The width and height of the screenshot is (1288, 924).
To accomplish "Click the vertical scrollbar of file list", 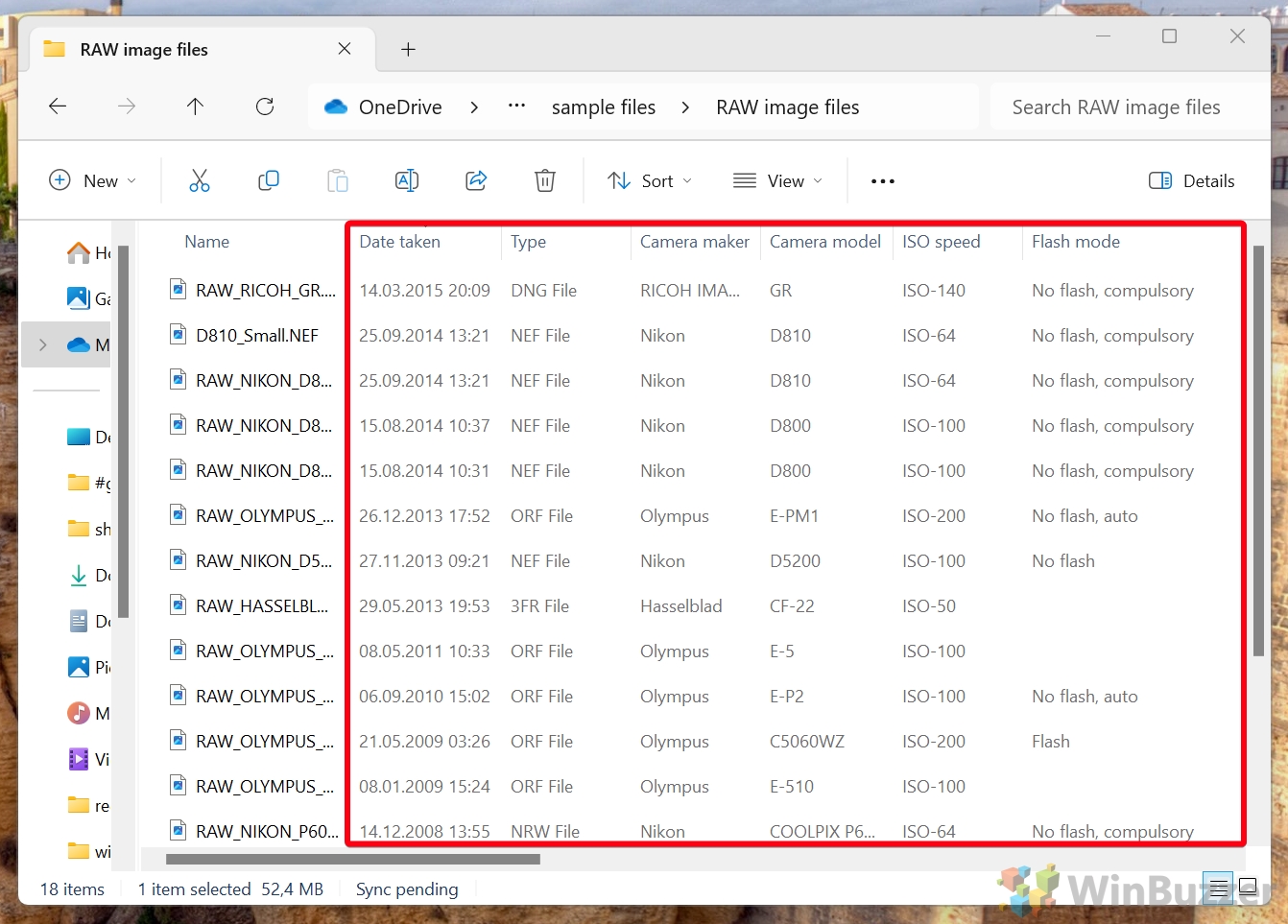I will click(x=1258, y=451).
